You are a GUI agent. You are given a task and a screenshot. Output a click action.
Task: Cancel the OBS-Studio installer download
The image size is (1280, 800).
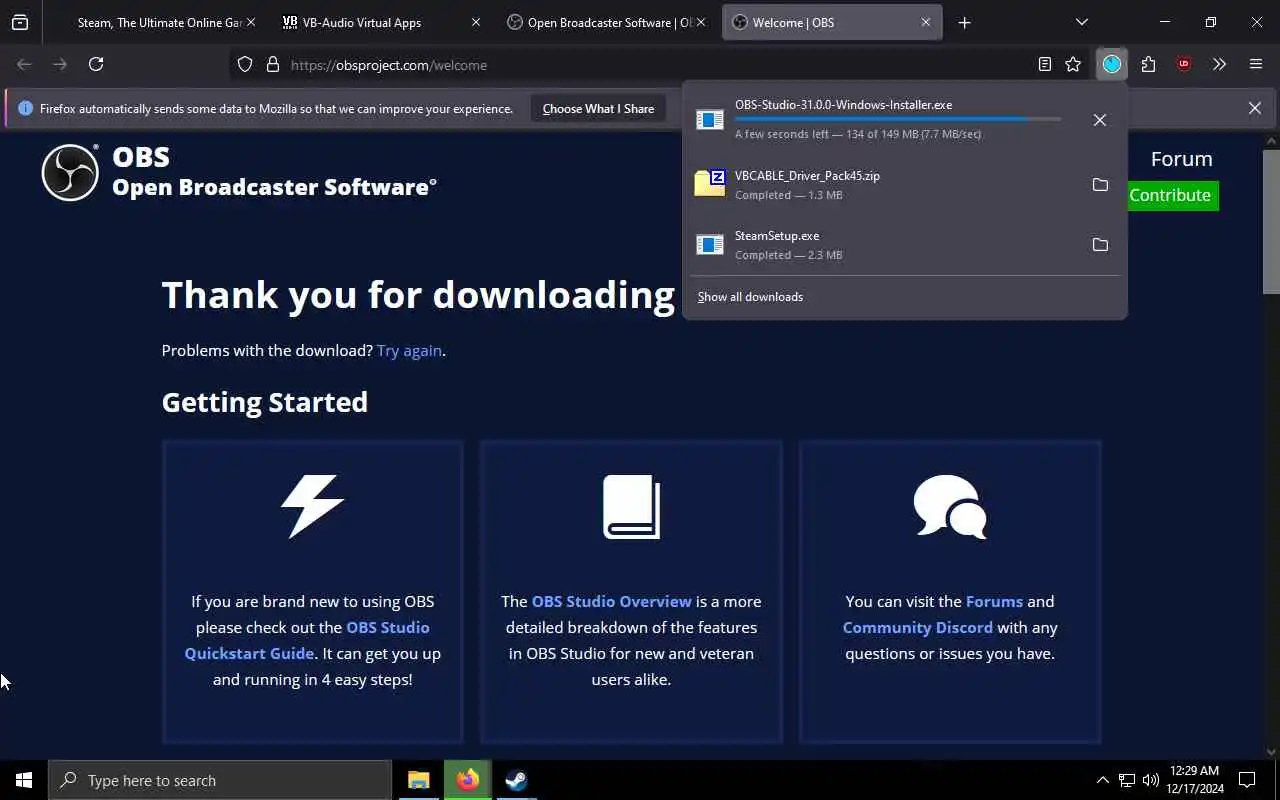[x=1099, y=120]
